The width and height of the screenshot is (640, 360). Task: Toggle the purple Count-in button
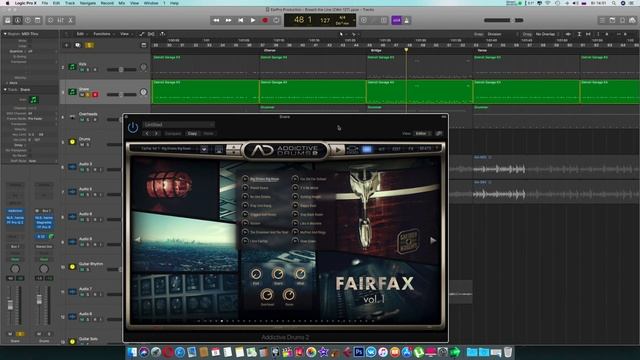point(396,20)
